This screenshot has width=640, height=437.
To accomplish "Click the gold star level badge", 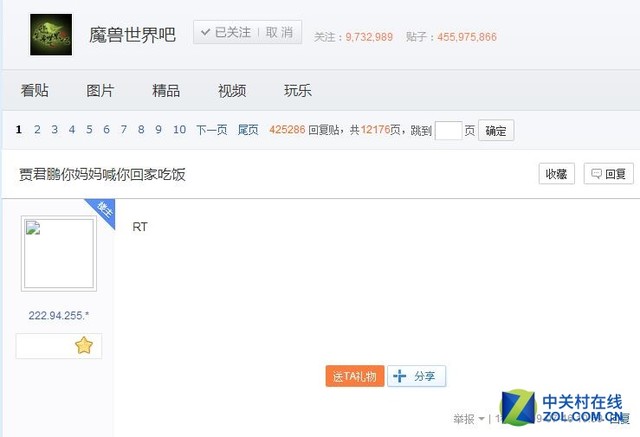I will [x=84, y=346].
